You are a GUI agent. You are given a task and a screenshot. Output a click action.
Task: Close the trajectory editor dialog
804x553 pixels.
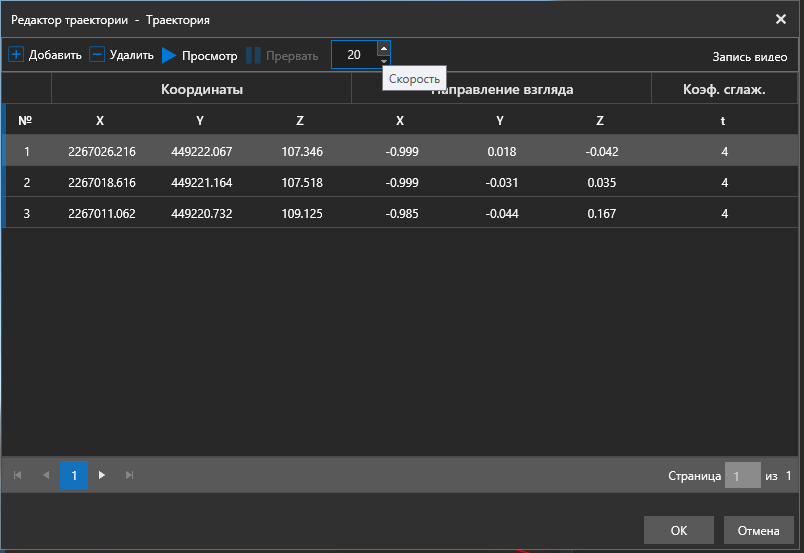tap(780, 19)
